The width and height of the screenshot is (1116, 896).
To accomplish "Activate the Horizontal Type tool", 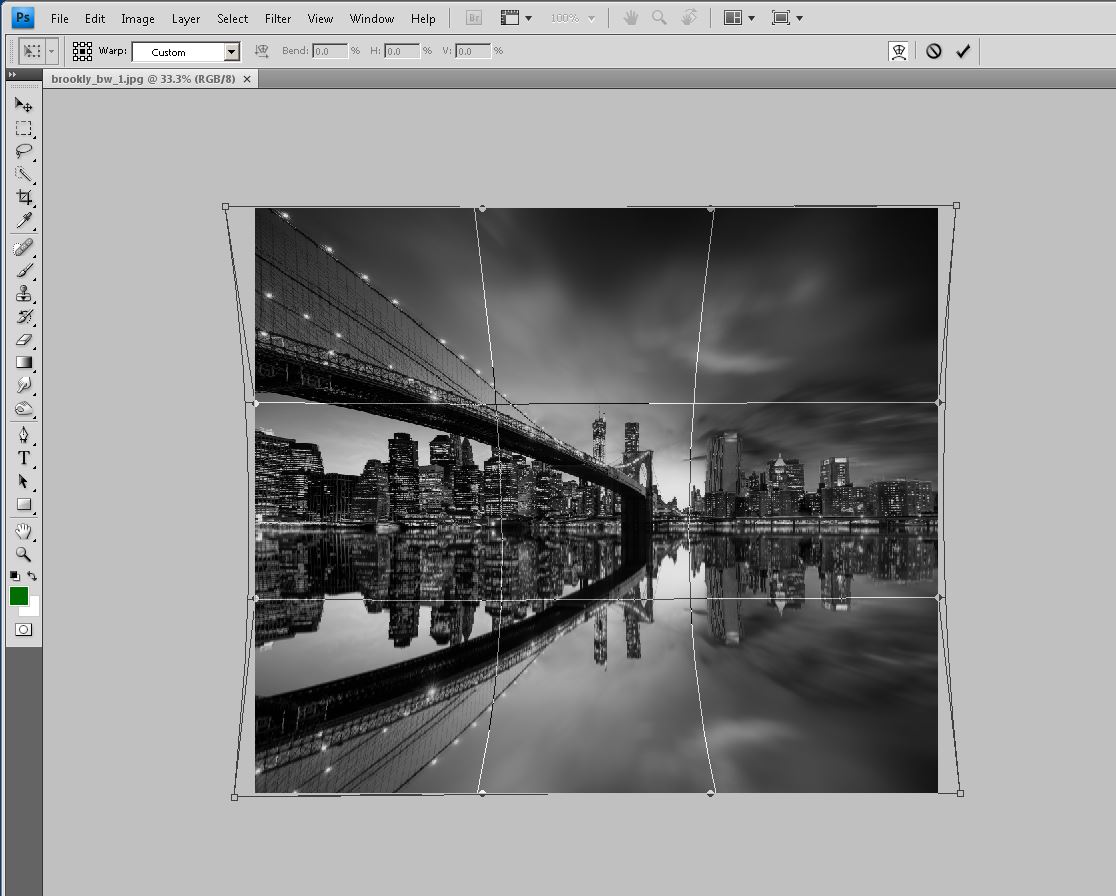I will (23, 458).
